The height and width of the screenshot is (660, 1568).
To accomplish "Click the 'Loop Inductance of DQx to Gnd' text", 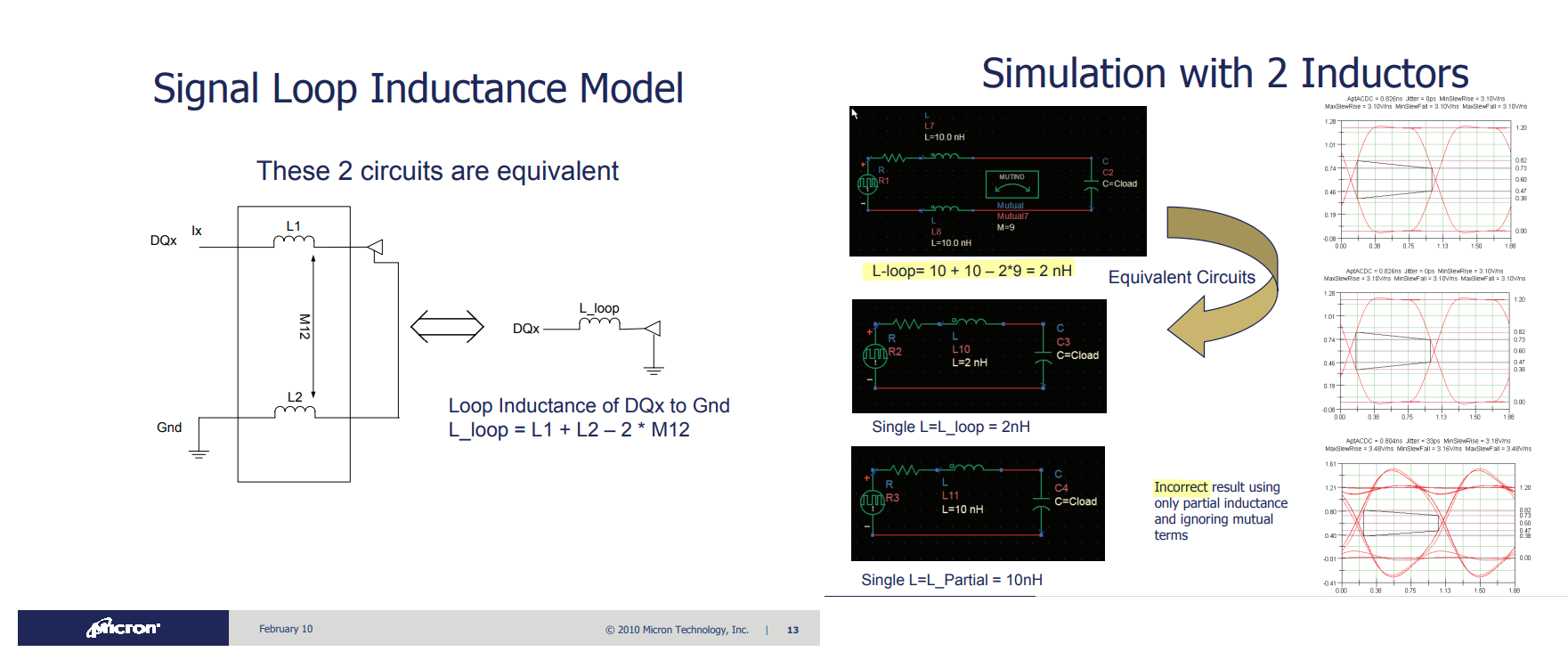I will click(x=589, y=405).
